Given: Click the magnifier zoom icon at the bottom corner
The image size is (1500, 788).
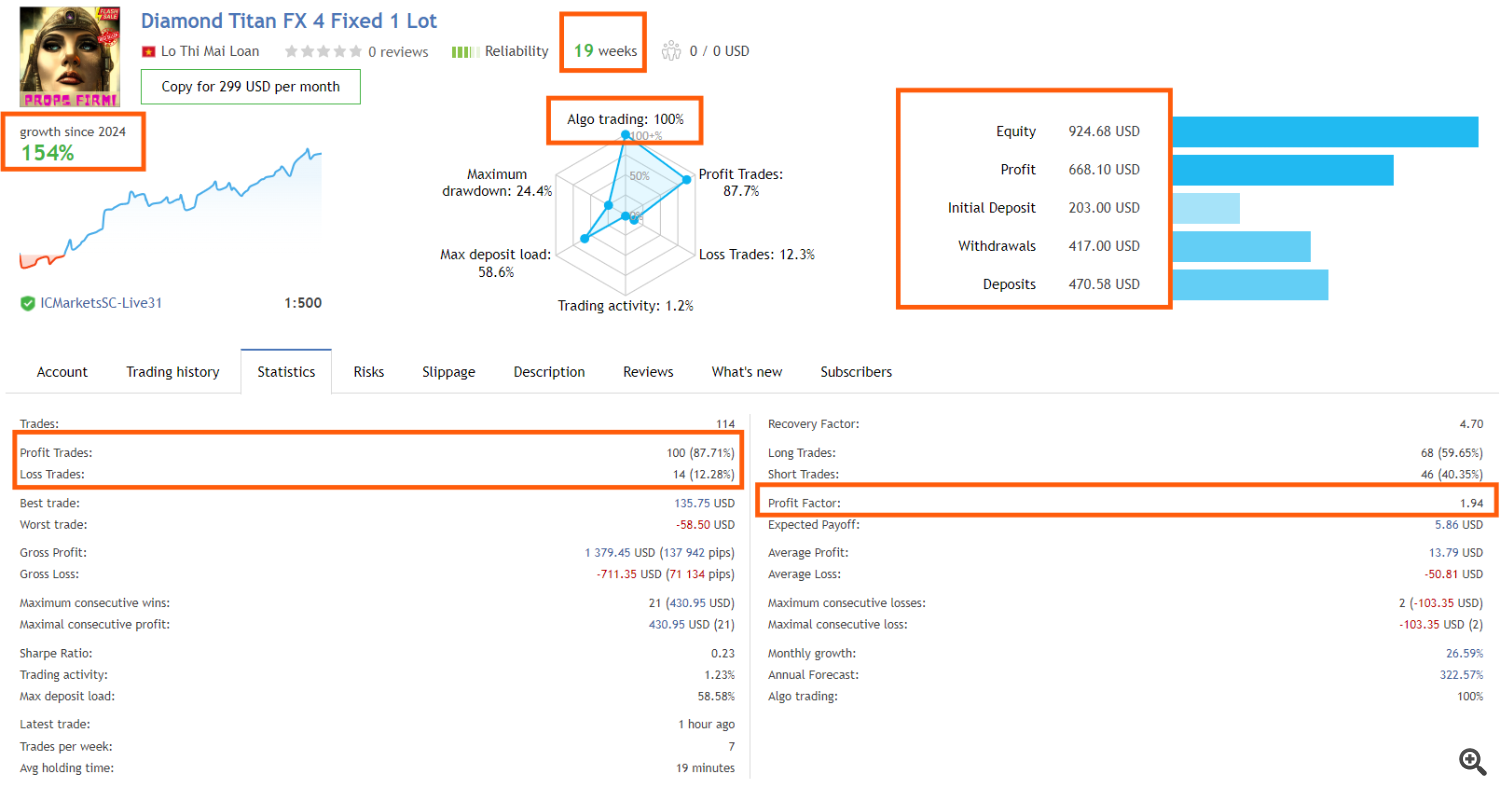Looking at the screenshot, I should tap(1472, 761).
